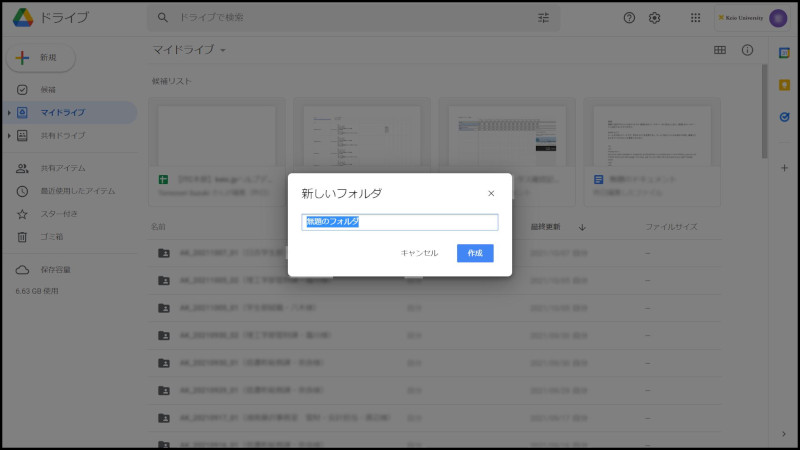Open Google Tasks in side panel
The image size is (800, 450).
(784, 116)
